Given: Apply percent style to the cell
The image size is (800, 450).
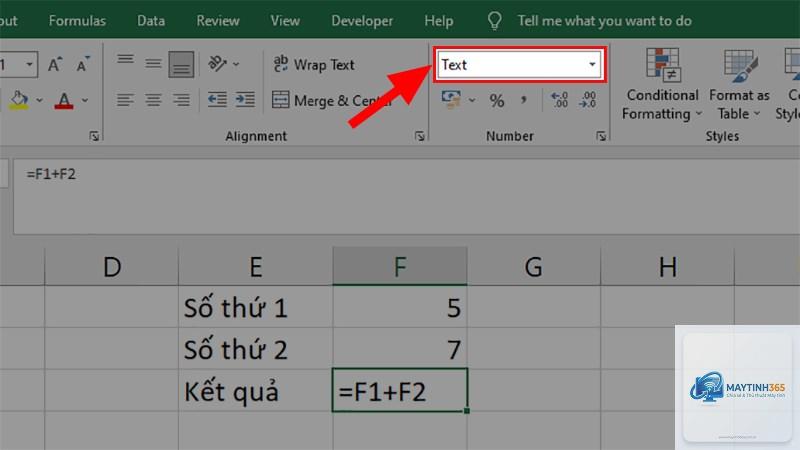Looking at the screenshot, I should tap(497, 100).
